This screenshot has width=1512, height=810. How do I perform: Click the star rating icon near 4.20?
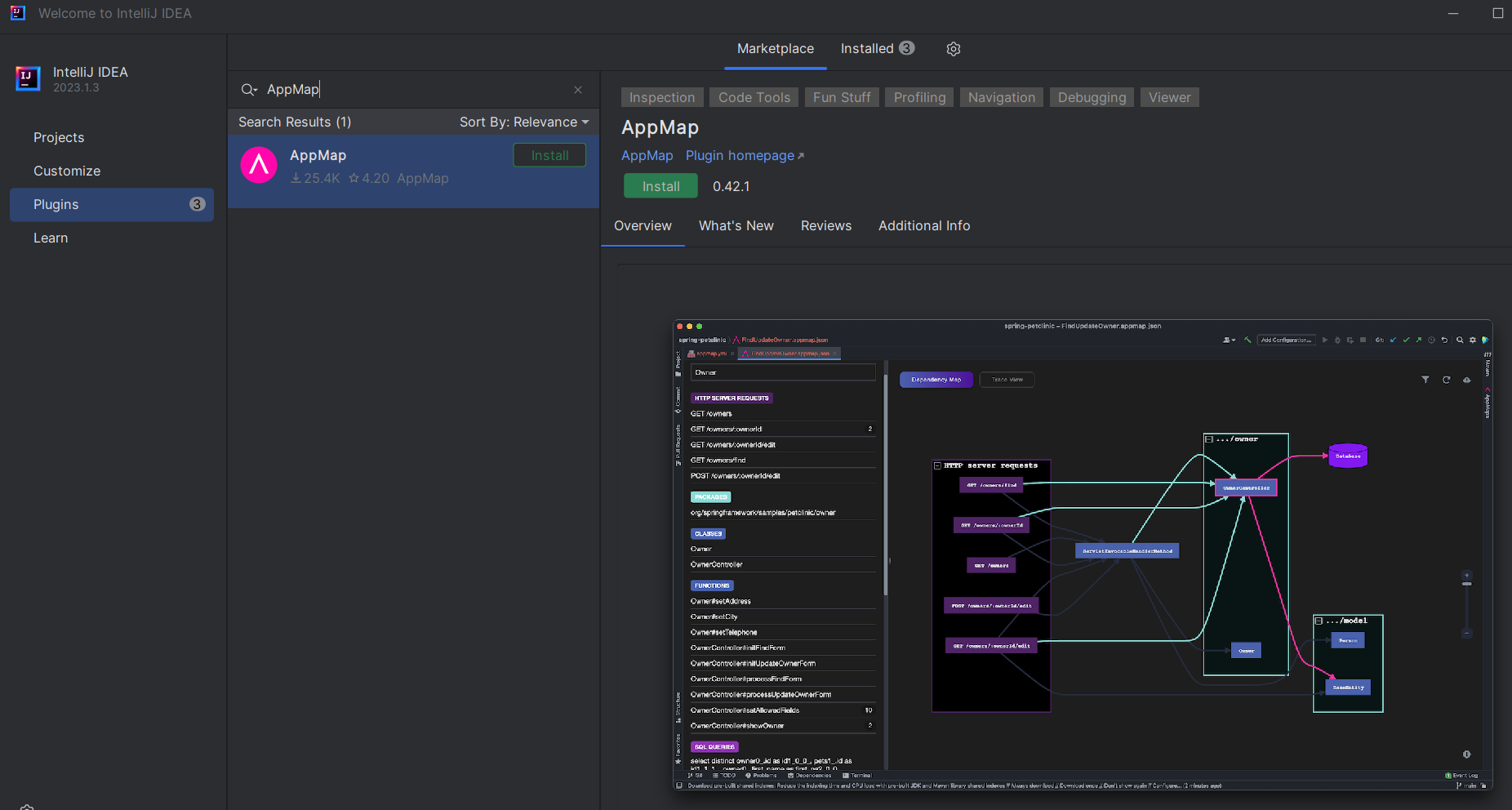[x=354, y=178]
